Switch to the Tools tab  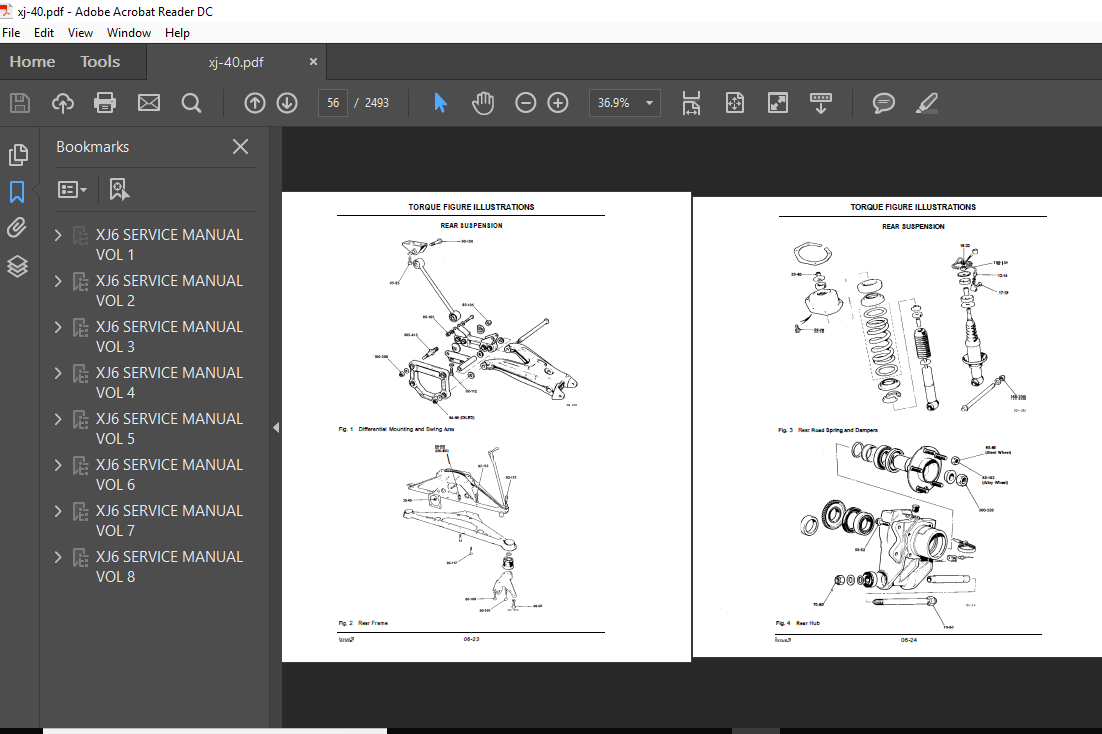pos(100,62)
